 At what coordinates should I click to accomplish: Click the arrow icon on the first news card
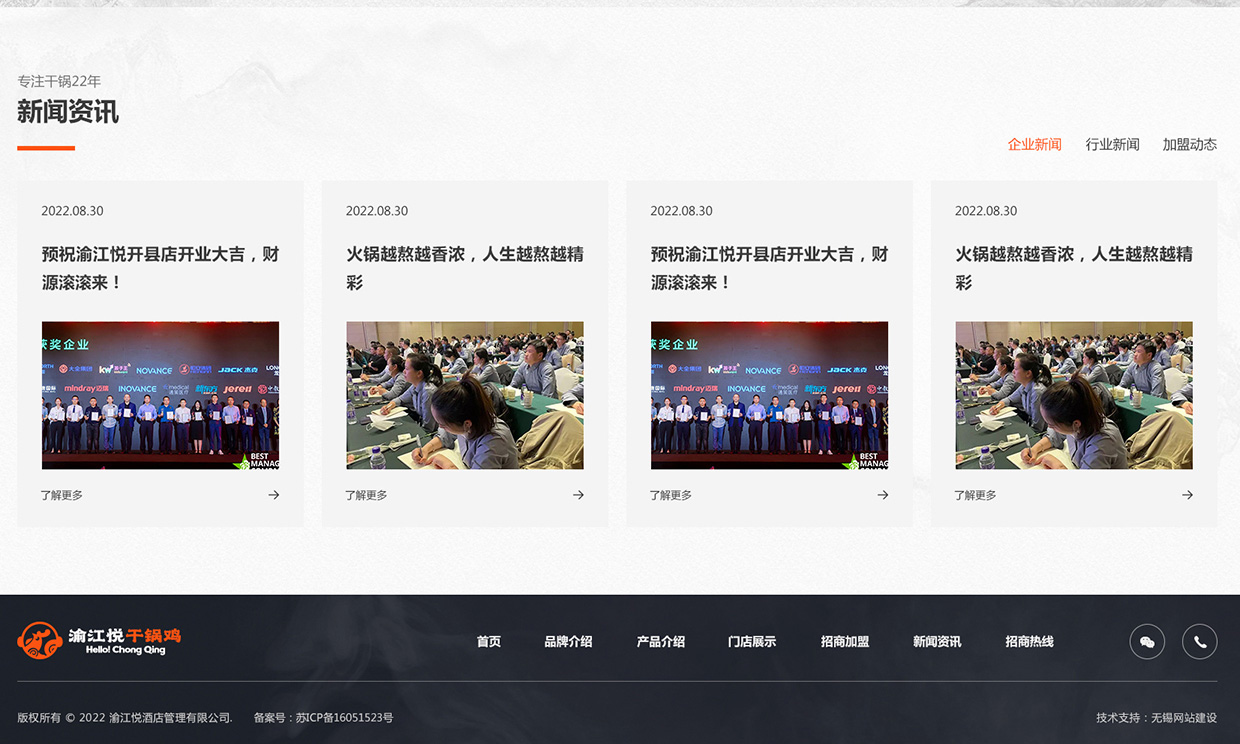point(273,494)
